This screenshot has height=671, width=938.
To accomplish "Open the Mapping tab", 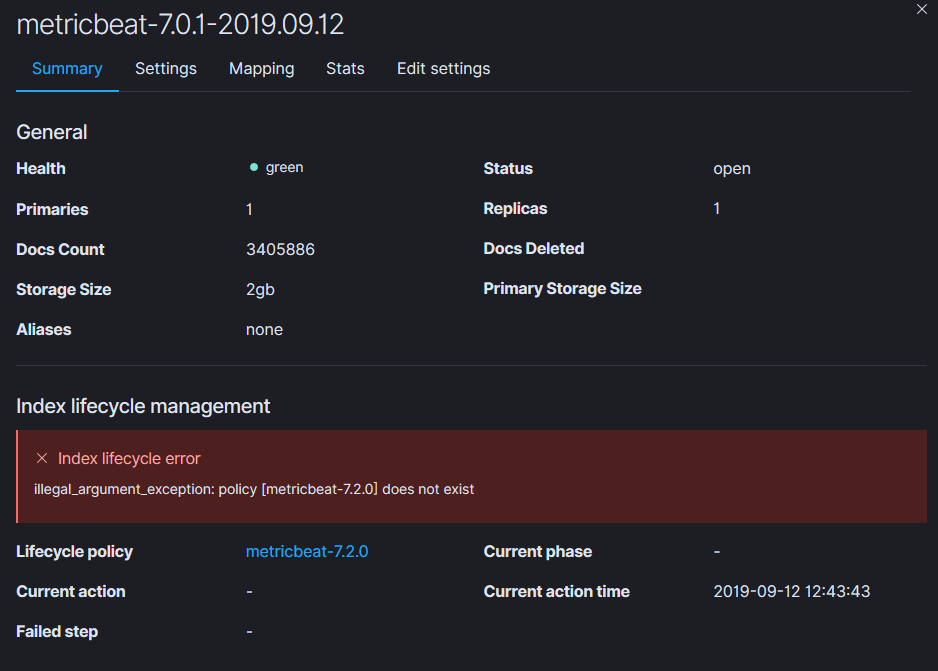I will point(261,69).
